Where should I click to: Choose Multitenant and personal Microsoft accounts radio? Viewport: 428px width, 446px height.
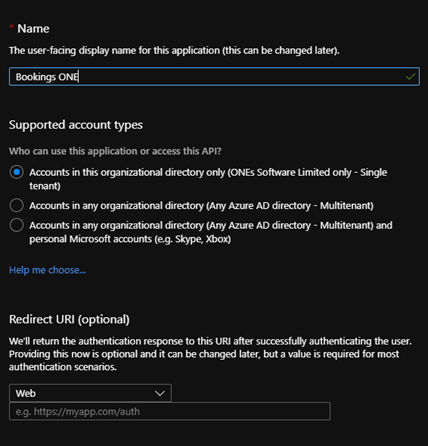click(16, 225)
